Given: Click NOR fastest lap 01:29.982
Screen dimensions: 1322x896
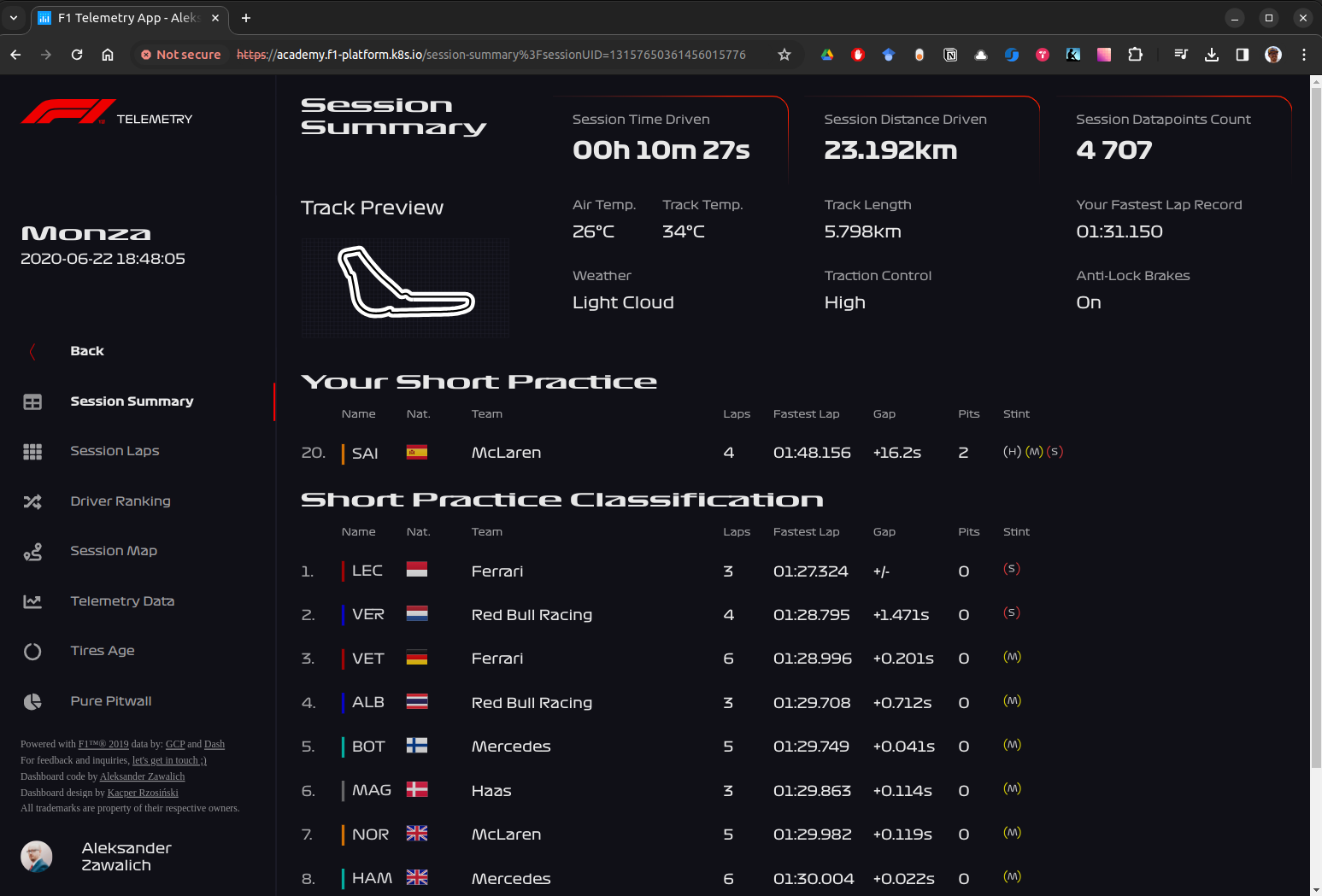Looking at the screenshot, I should [813, 835].
